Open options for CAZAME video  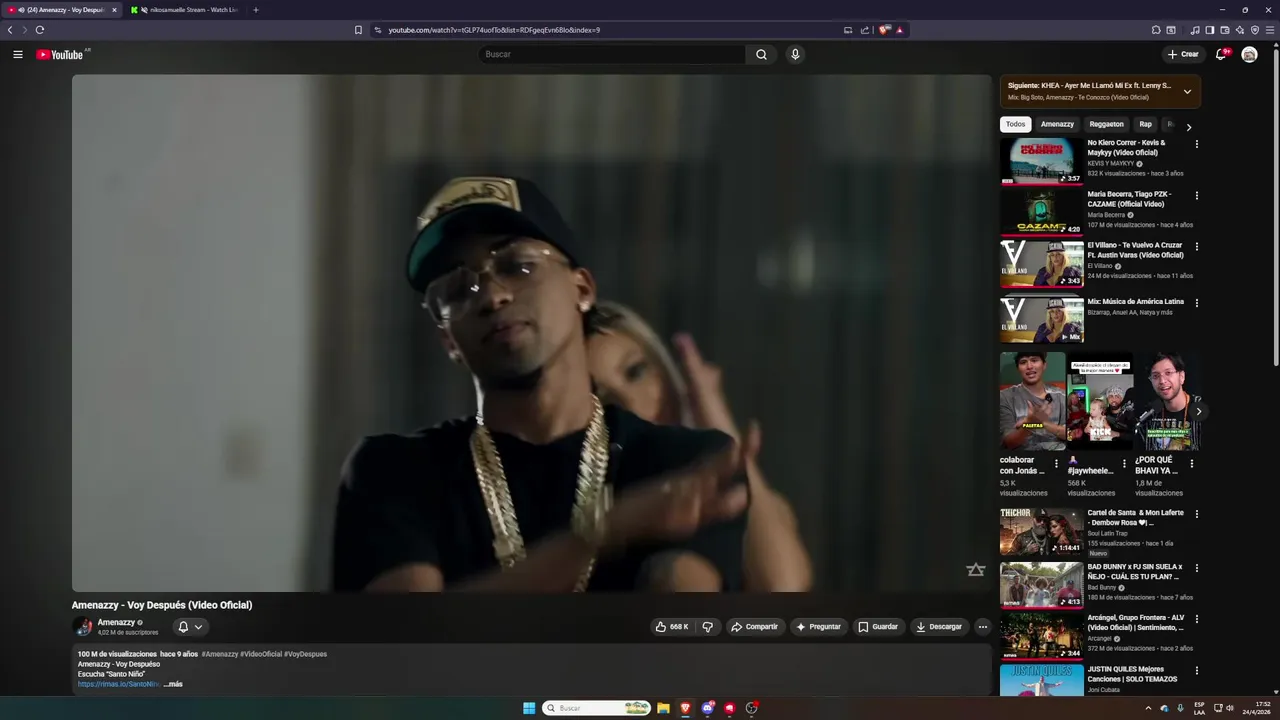tap(1196, 195)
